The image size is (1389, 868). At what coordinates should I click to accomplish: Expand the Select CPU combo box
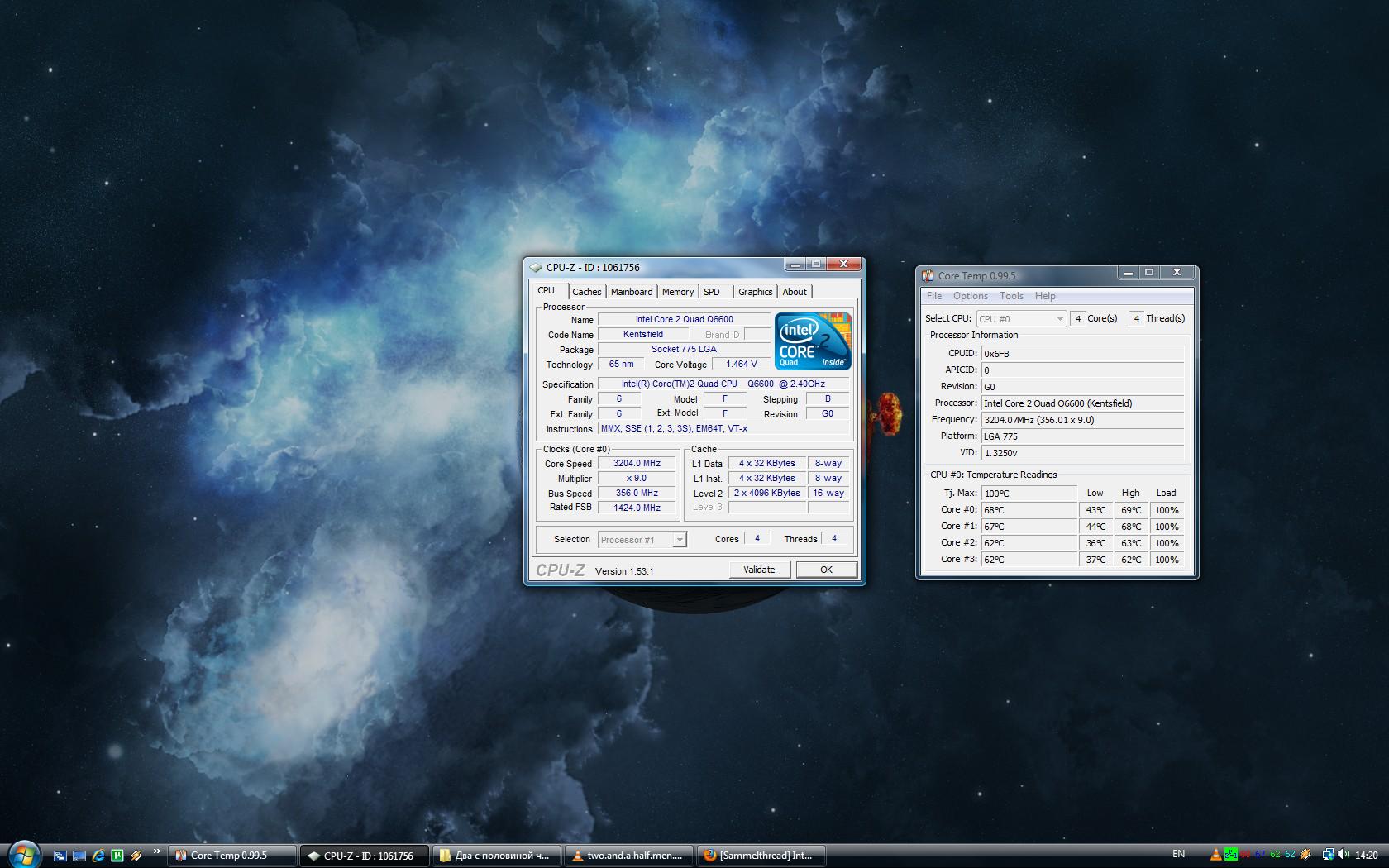tap(1021, 318)
